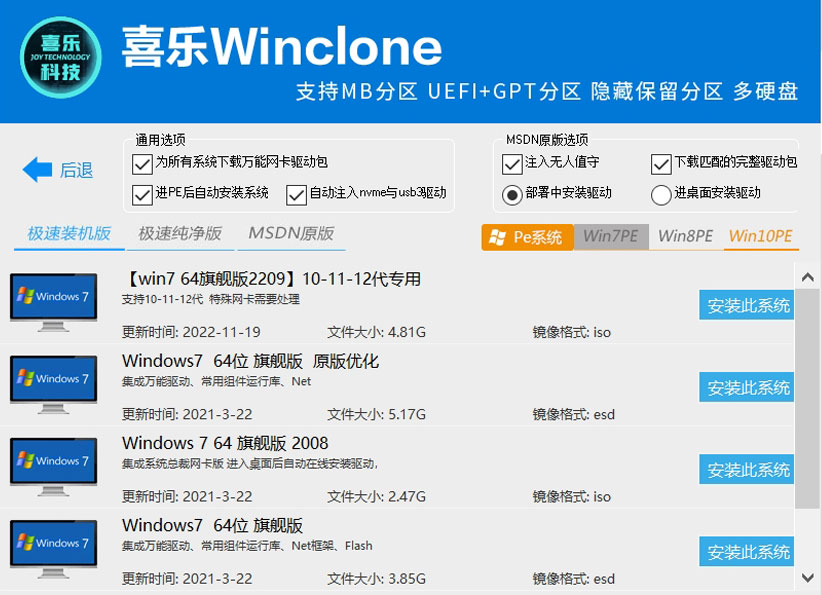822x595 pixels.
Task: Click the text 文件大小: 4.81G
Action: click(x=376, y=332)
